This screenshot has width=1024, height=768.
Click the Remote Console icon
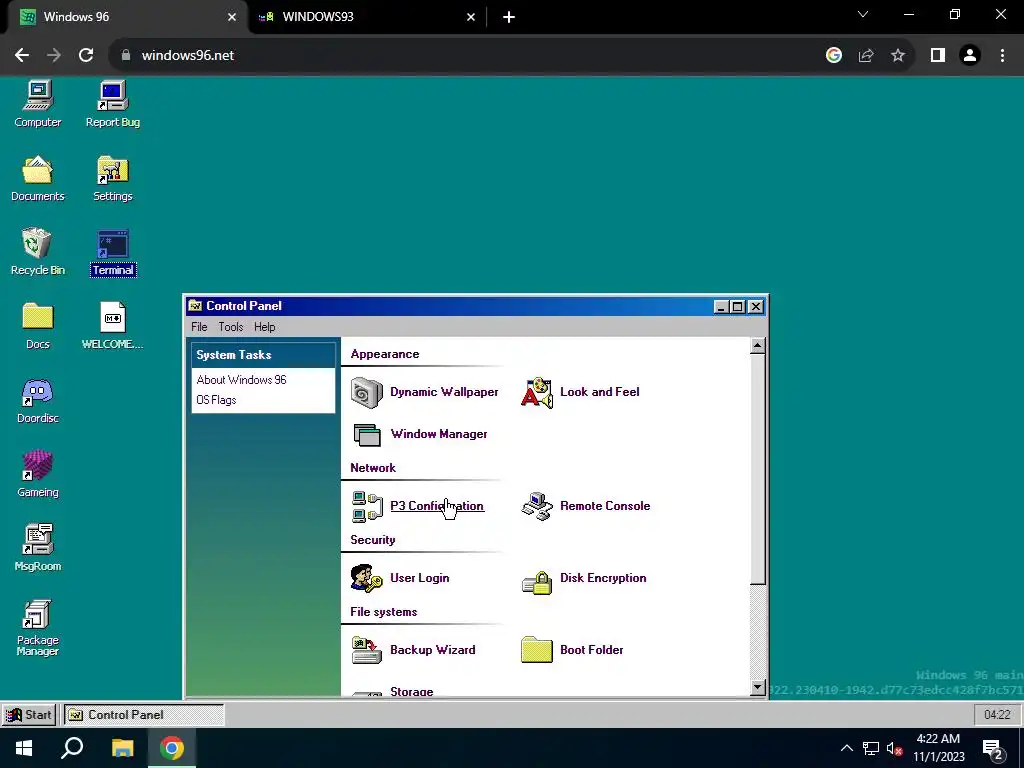(x=537, y=507)
